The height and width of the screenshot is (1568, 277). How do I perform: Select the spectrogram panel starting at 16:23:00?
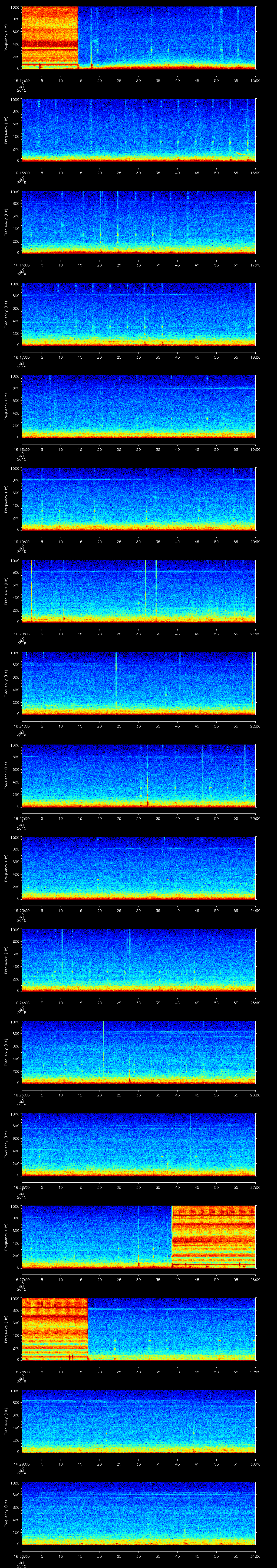coord(138,868)
